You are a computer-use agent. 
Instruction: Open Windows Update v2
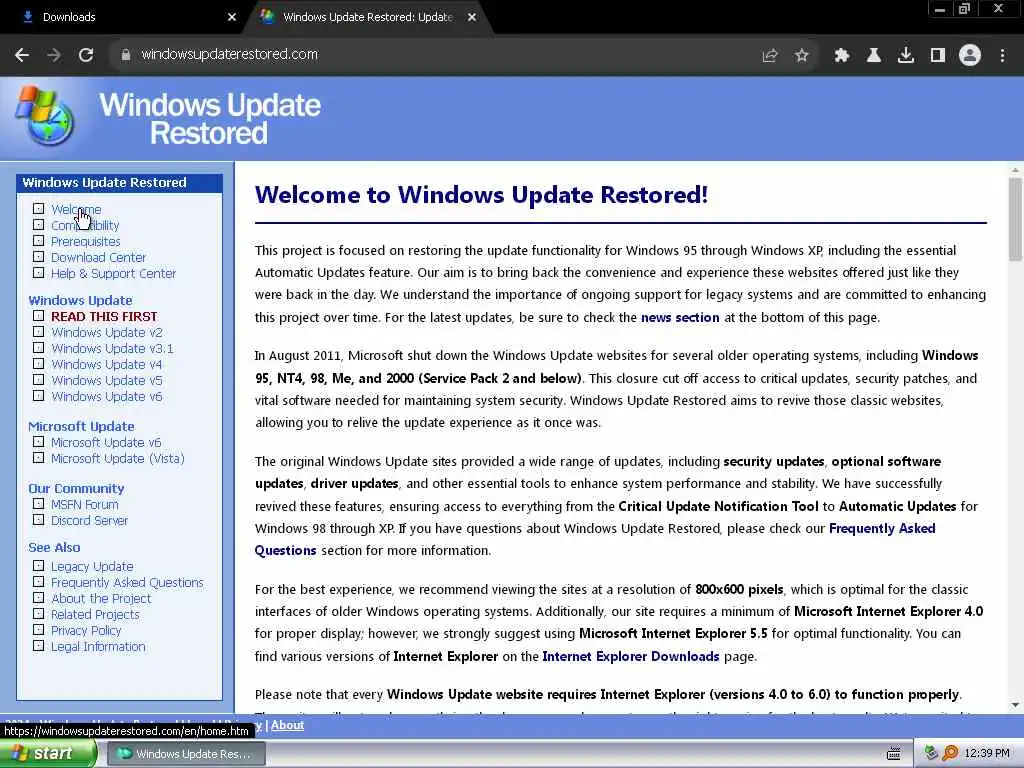[107, 332]
